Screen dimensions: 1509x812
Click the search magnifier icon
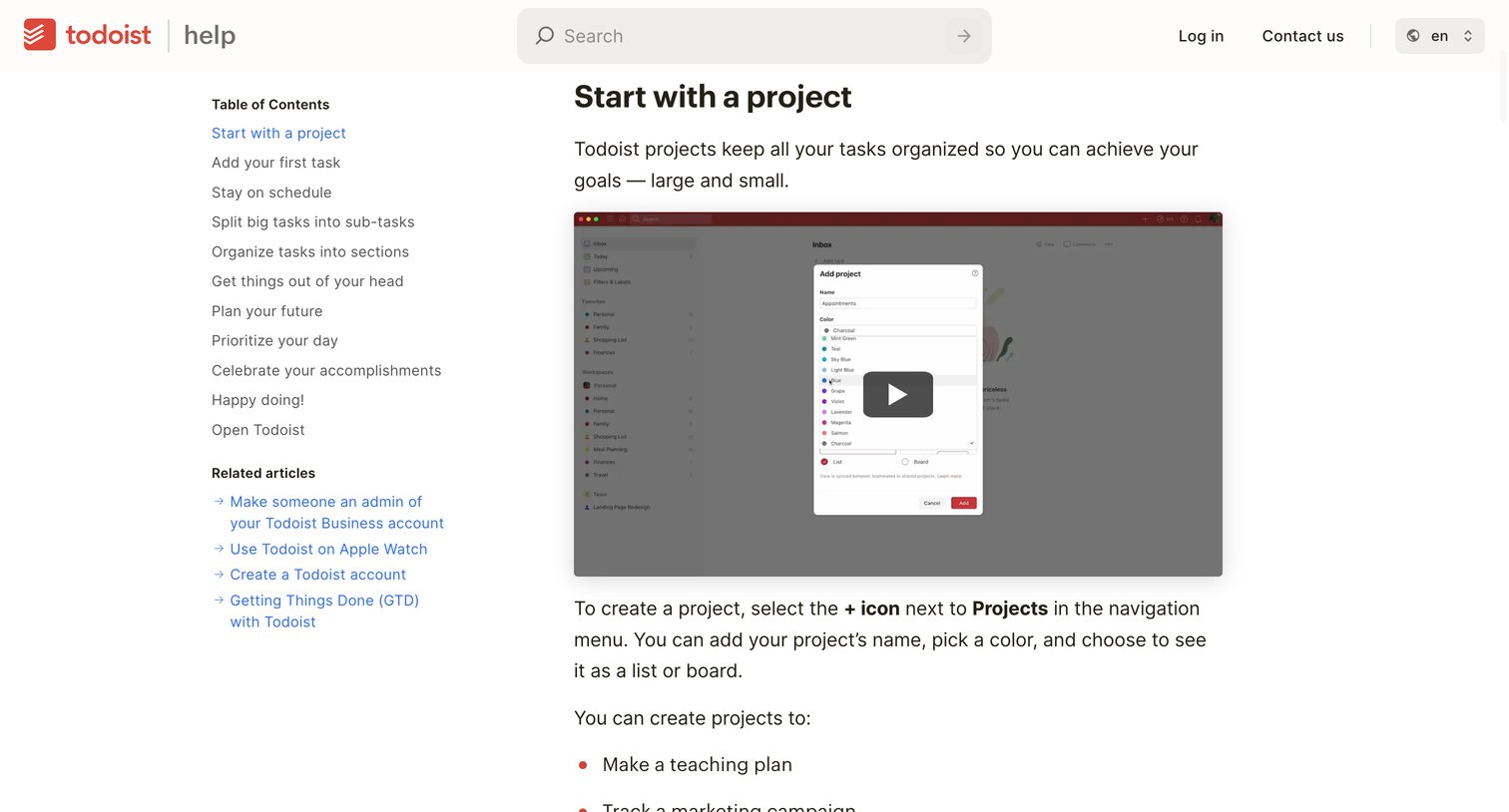(545, 36)
